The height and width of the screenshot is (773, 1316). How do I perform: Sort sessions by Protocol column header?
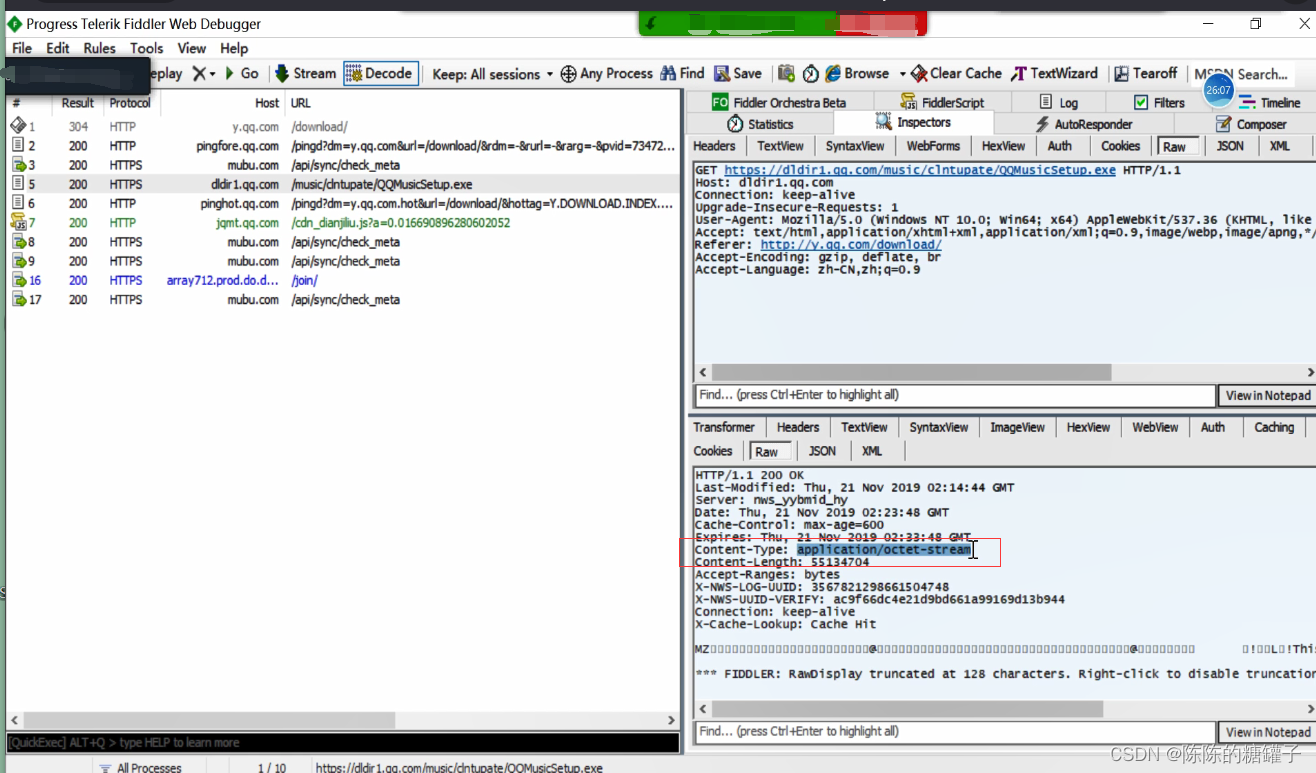coord(130,103)
